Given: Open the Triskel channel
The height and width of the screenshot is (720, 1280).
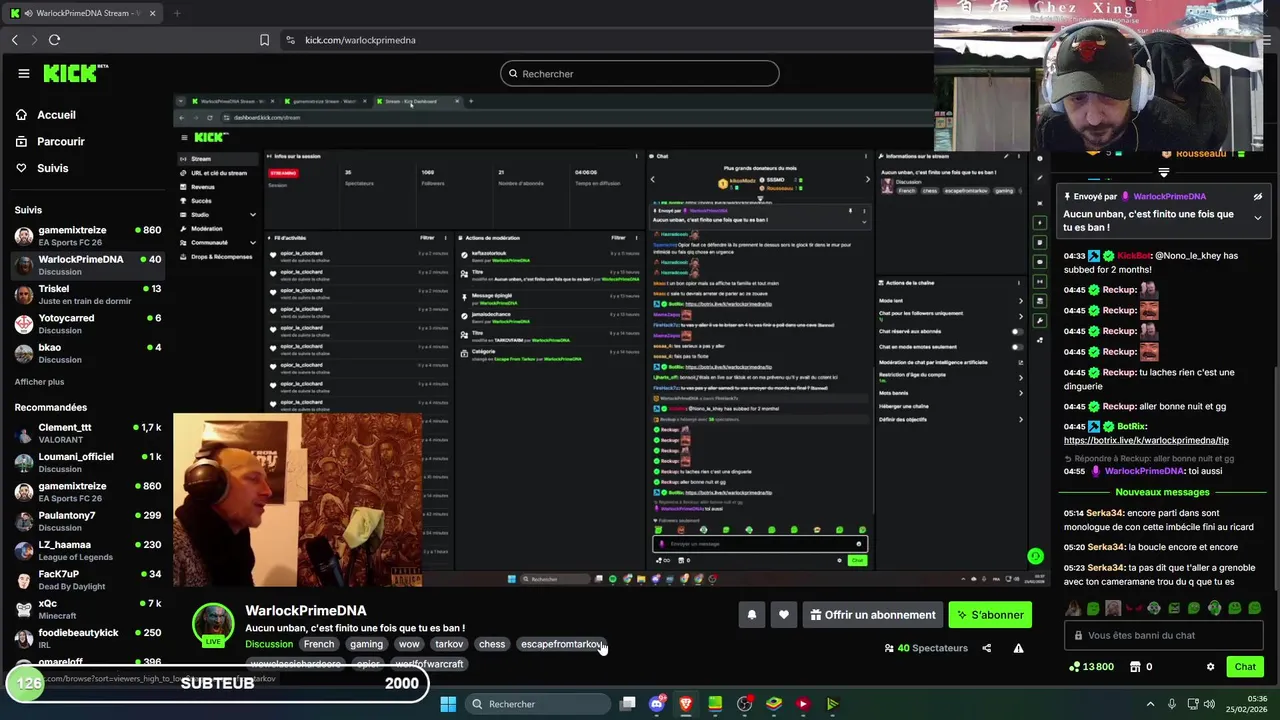Looking at the screenshot, I should click(x=88, y=295).
